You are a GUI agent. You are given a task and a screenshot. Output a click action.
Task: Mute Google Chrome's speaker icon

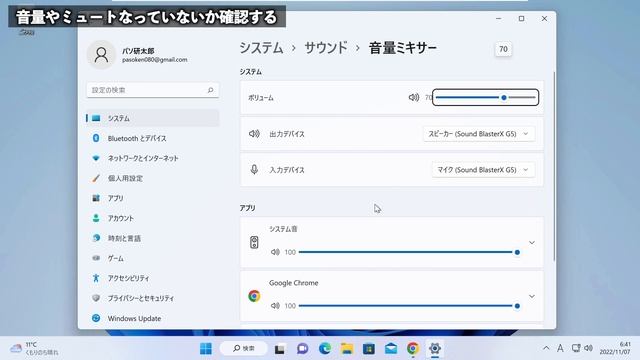(x=275, y=306)
